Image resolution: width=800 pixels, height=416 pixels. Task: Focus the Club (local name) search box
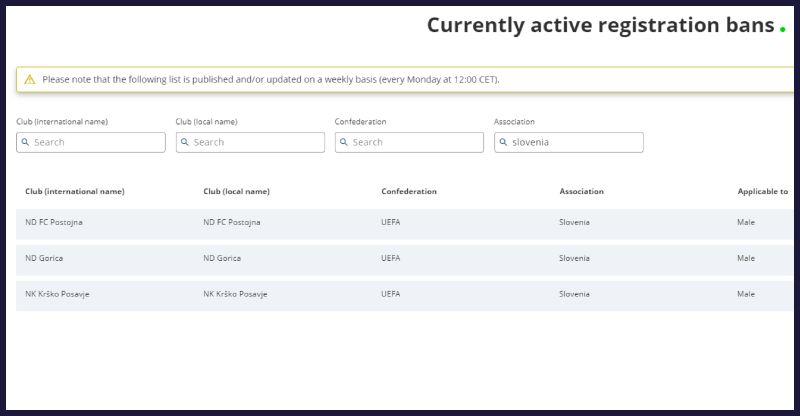point(257,143)
